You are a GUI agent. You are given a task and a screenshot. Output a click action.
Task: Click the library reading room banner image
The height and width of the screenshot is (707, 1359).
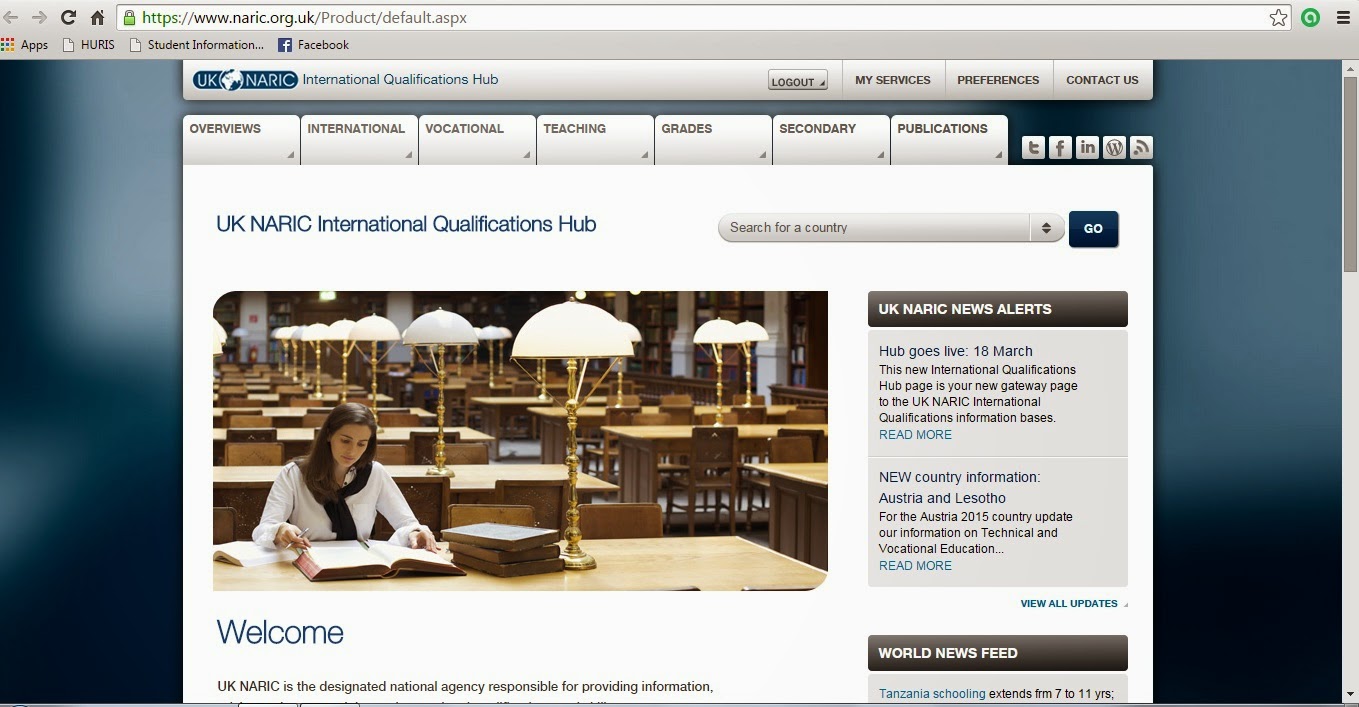pyautogui.click(x=520, y=441)
